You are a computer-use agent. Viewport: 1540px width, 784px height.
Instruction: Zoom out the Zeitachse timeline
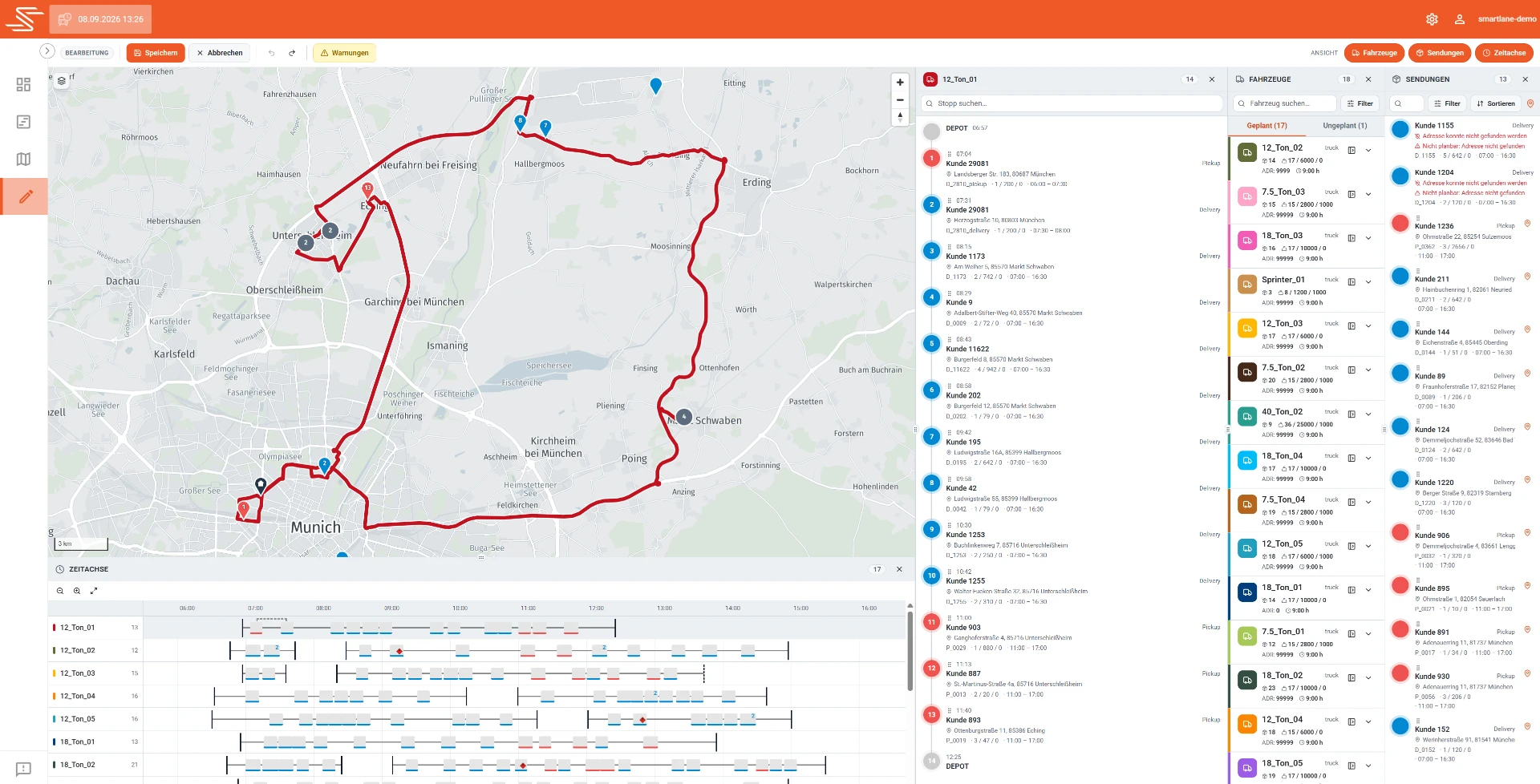click(60, 591)
